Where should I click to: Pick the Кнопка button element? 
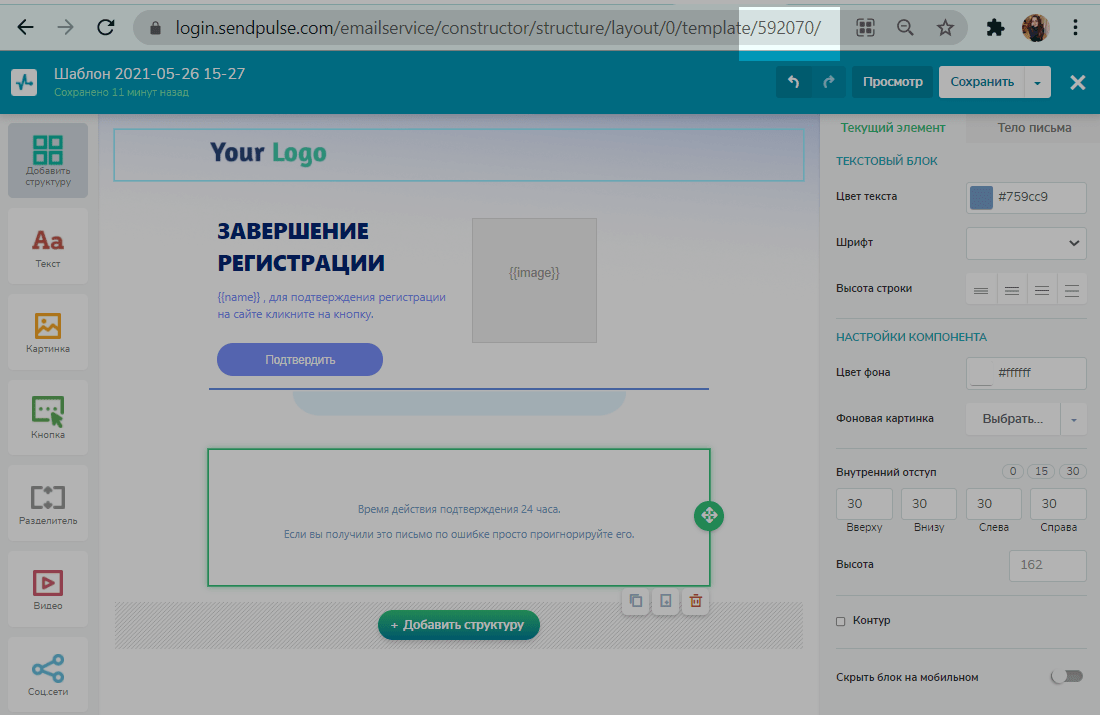(47, 416)
